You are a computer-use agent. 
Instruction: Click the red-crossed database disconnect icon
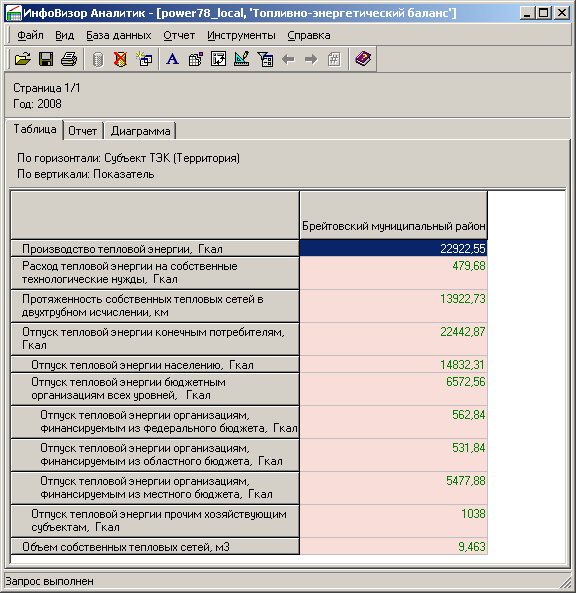[x=121, y=59]
